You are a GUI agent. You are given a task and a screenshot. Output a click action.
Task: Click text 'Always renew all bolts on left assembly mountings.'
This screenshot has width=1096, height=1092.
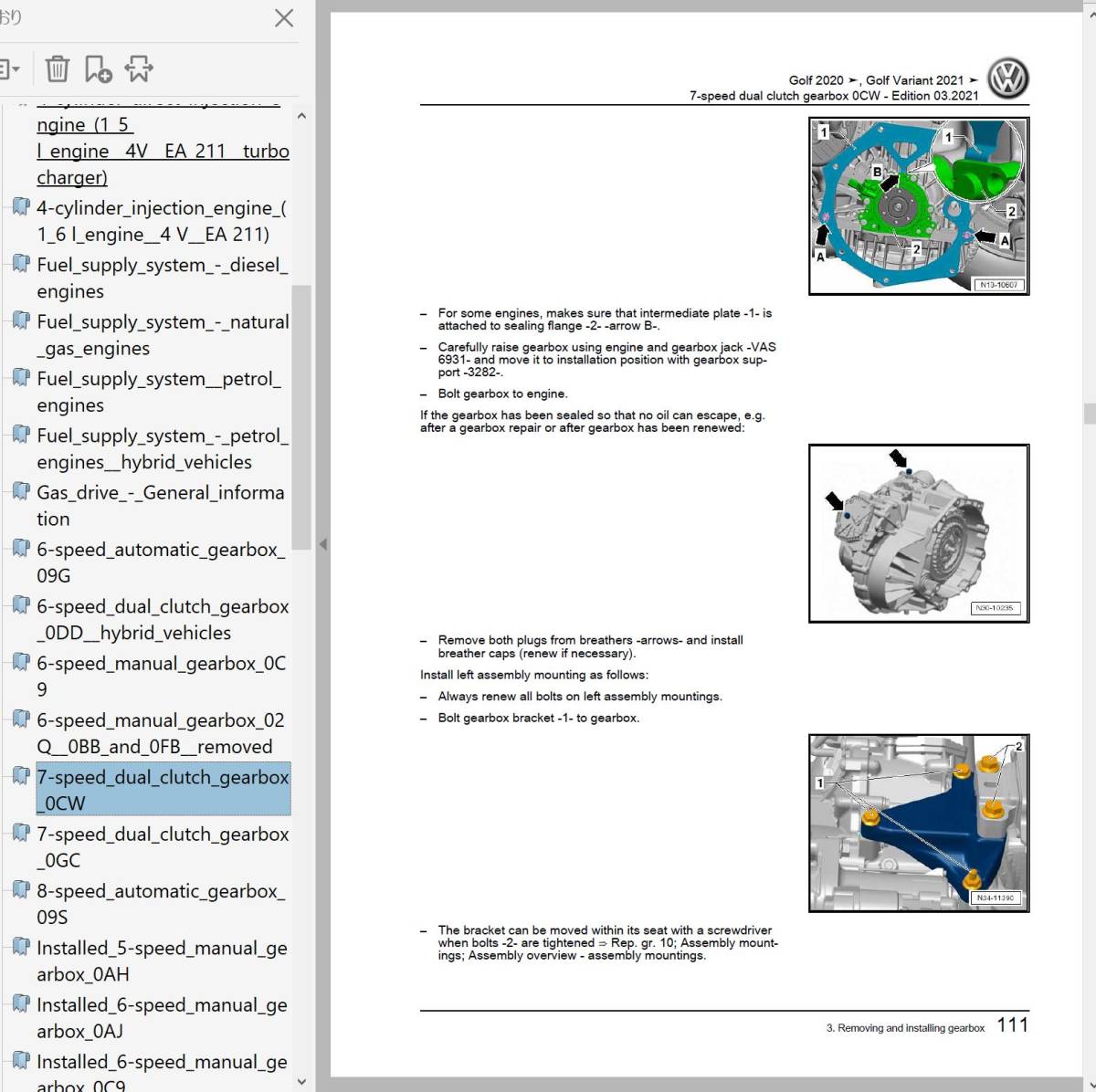(x=580, y=696)
